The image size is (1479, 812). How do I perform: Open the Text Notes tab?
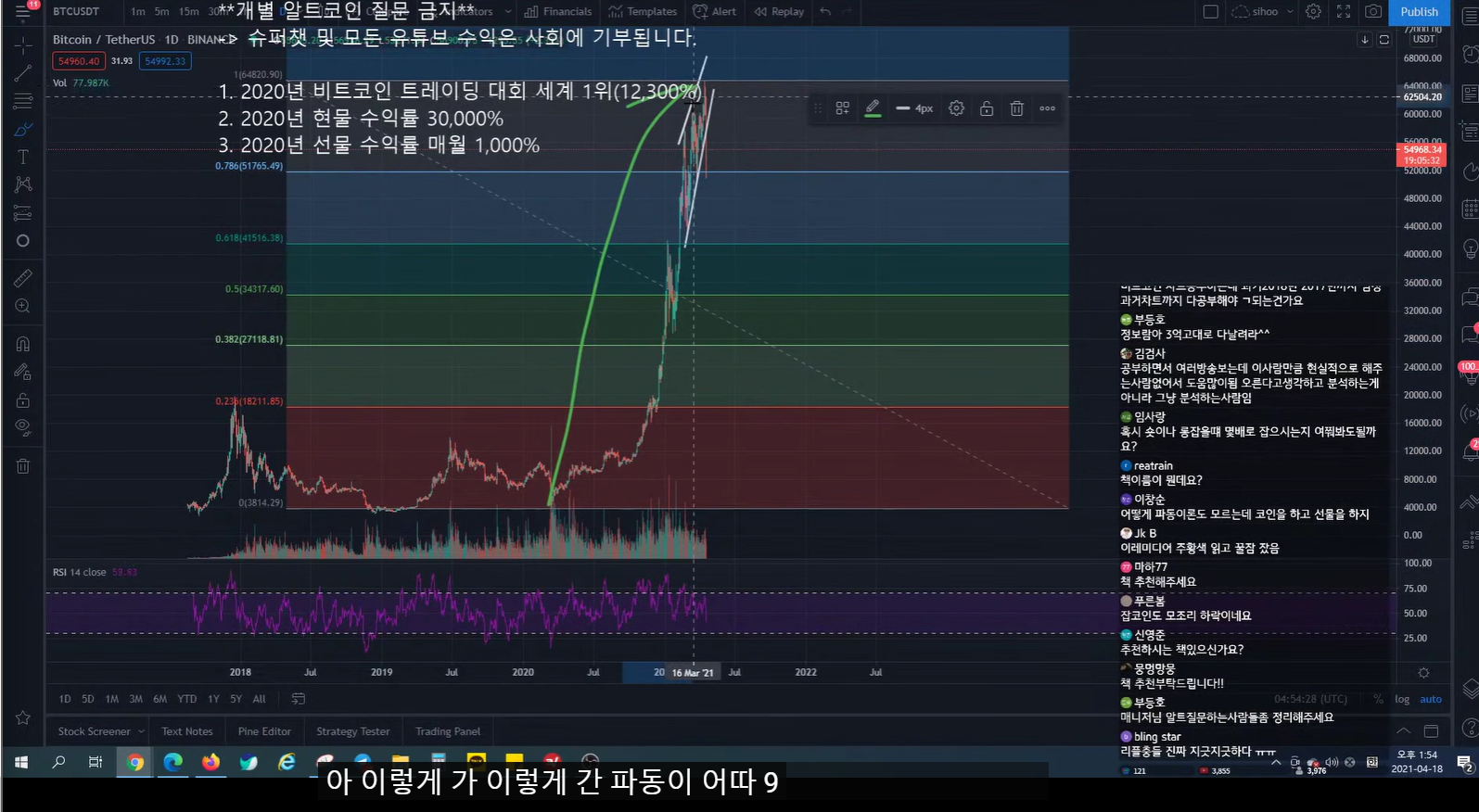click(x=187, y=731)
